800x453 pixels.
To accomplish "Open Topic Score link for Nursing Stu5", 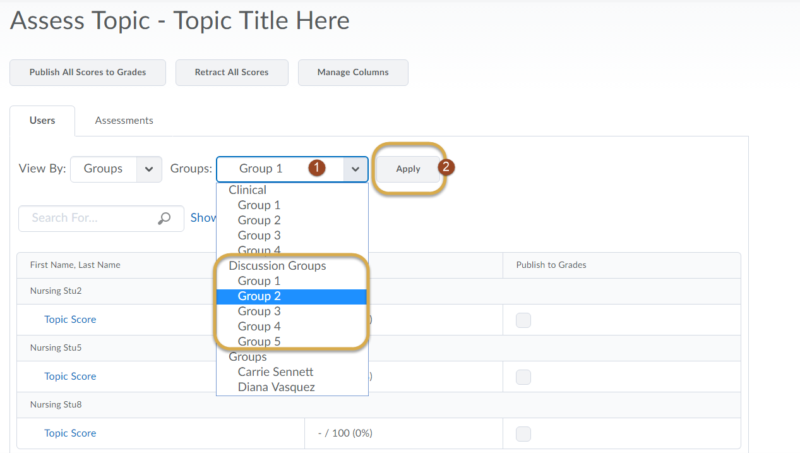I will (x=70, y=376).
